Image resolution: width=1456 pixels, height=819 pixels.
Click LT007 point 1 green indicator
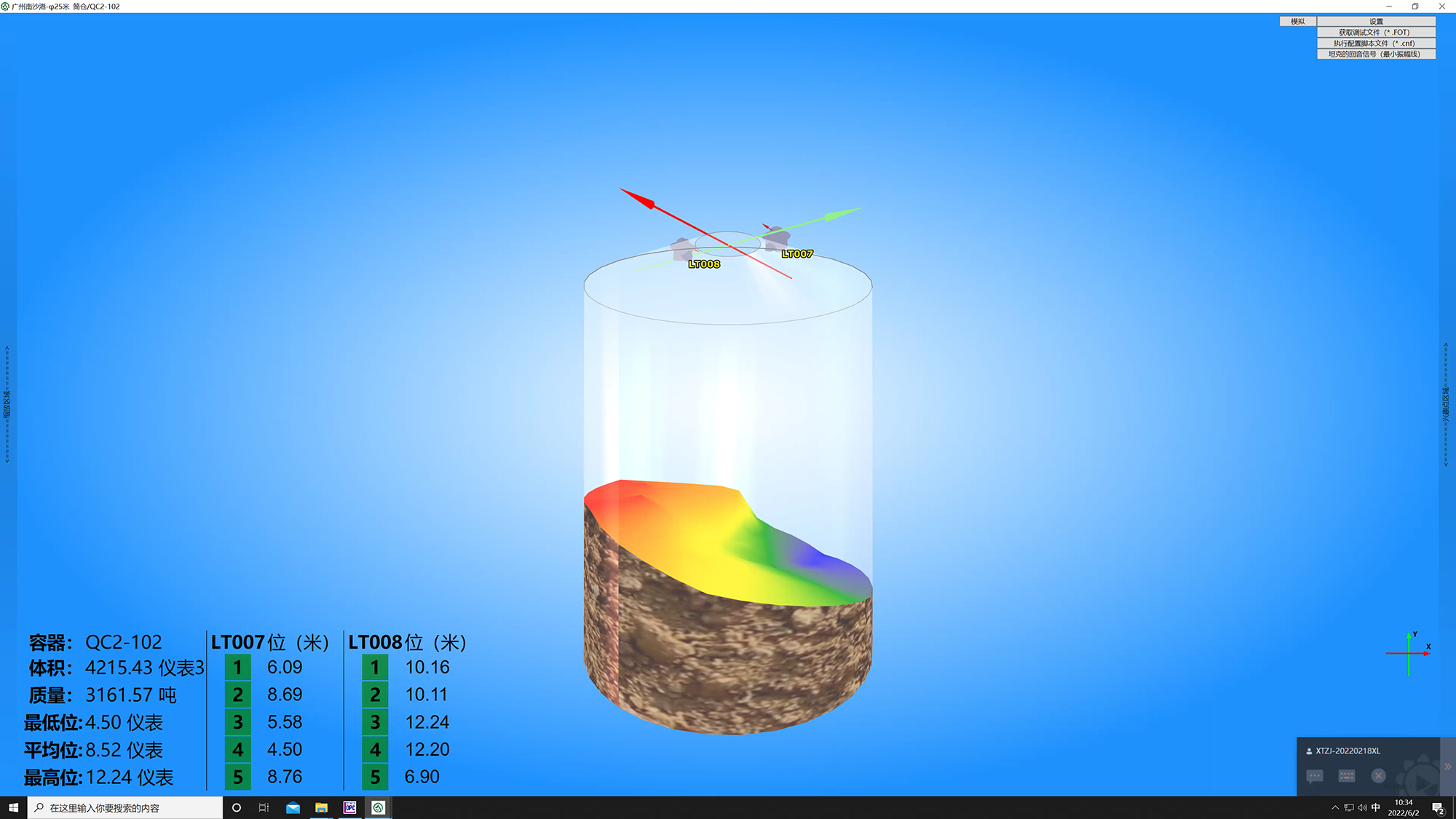pos(237,668)
